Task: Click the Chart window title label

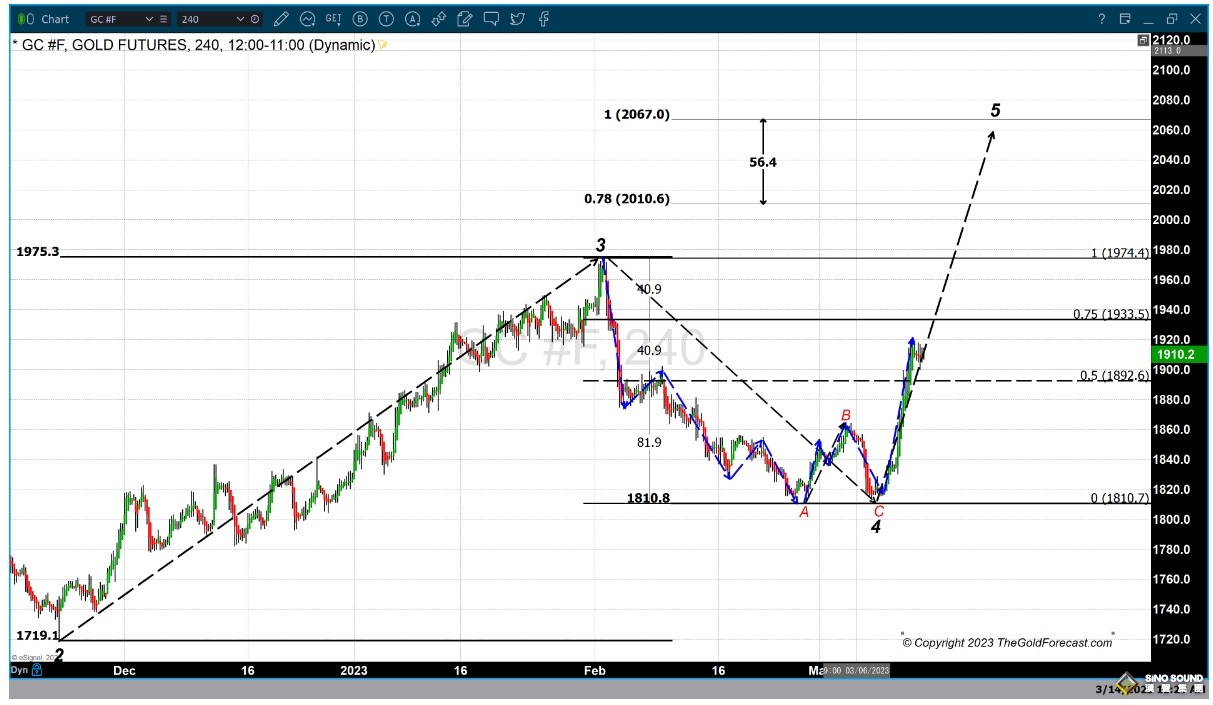Action: (55, 19)
